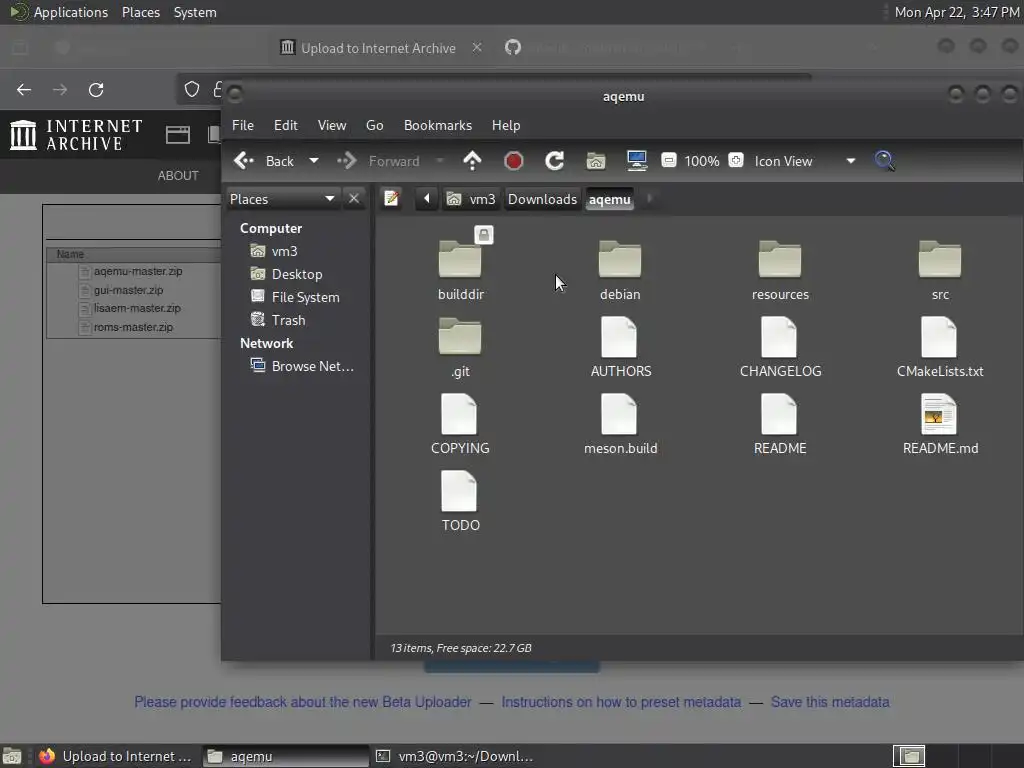This screenshot has height=768, width=1024.
Task: Select the aqemu path bar segment
Action: pos(609,199)
